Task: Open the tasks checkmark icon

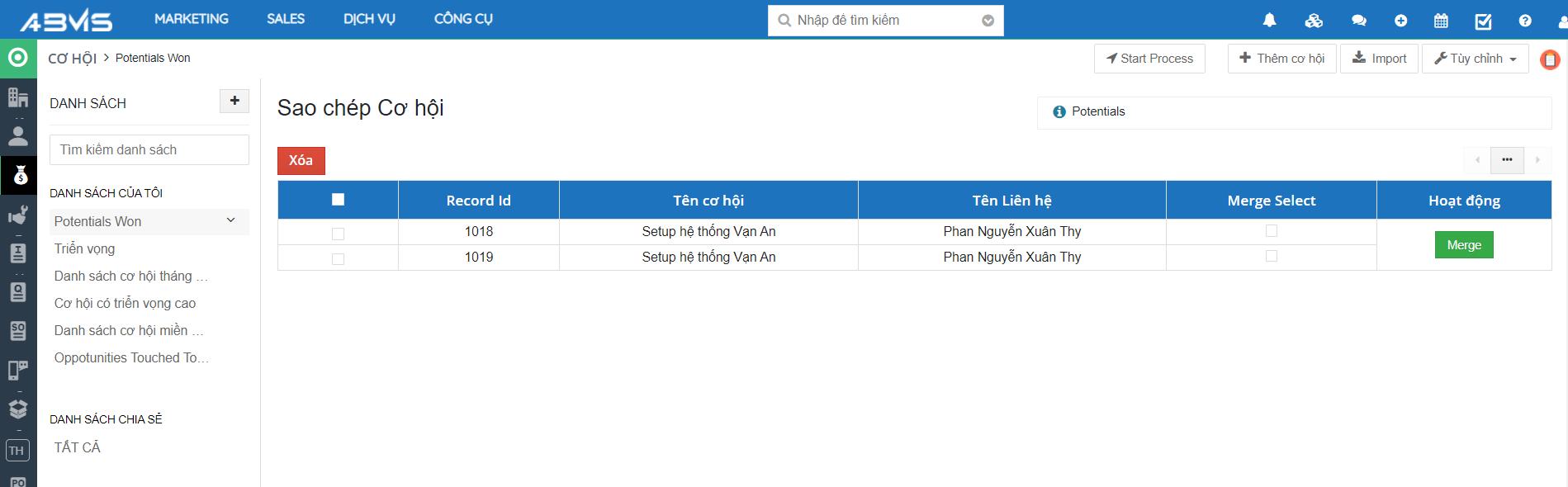Action: pos(1483,21)
